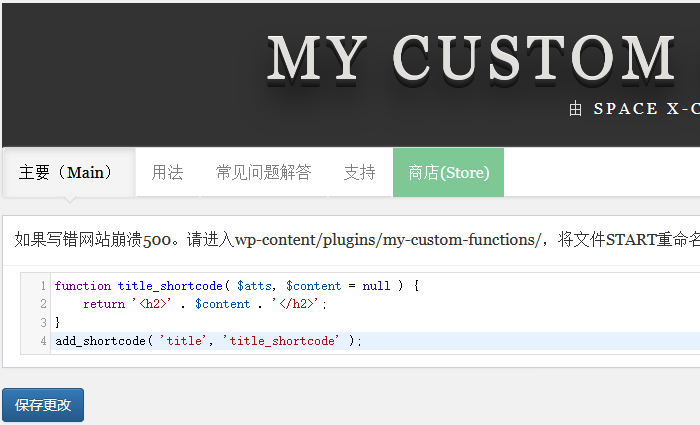Click the closing brace on line 3
This screenshot has height=425, width=700.
57,322
